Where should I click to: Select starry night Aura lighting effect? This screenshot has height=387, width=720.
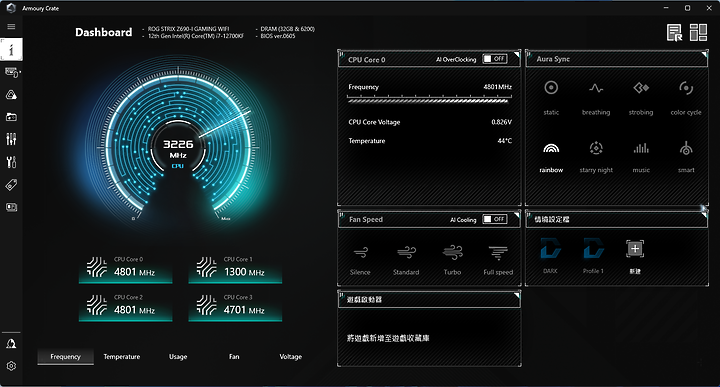coord(596,157)
